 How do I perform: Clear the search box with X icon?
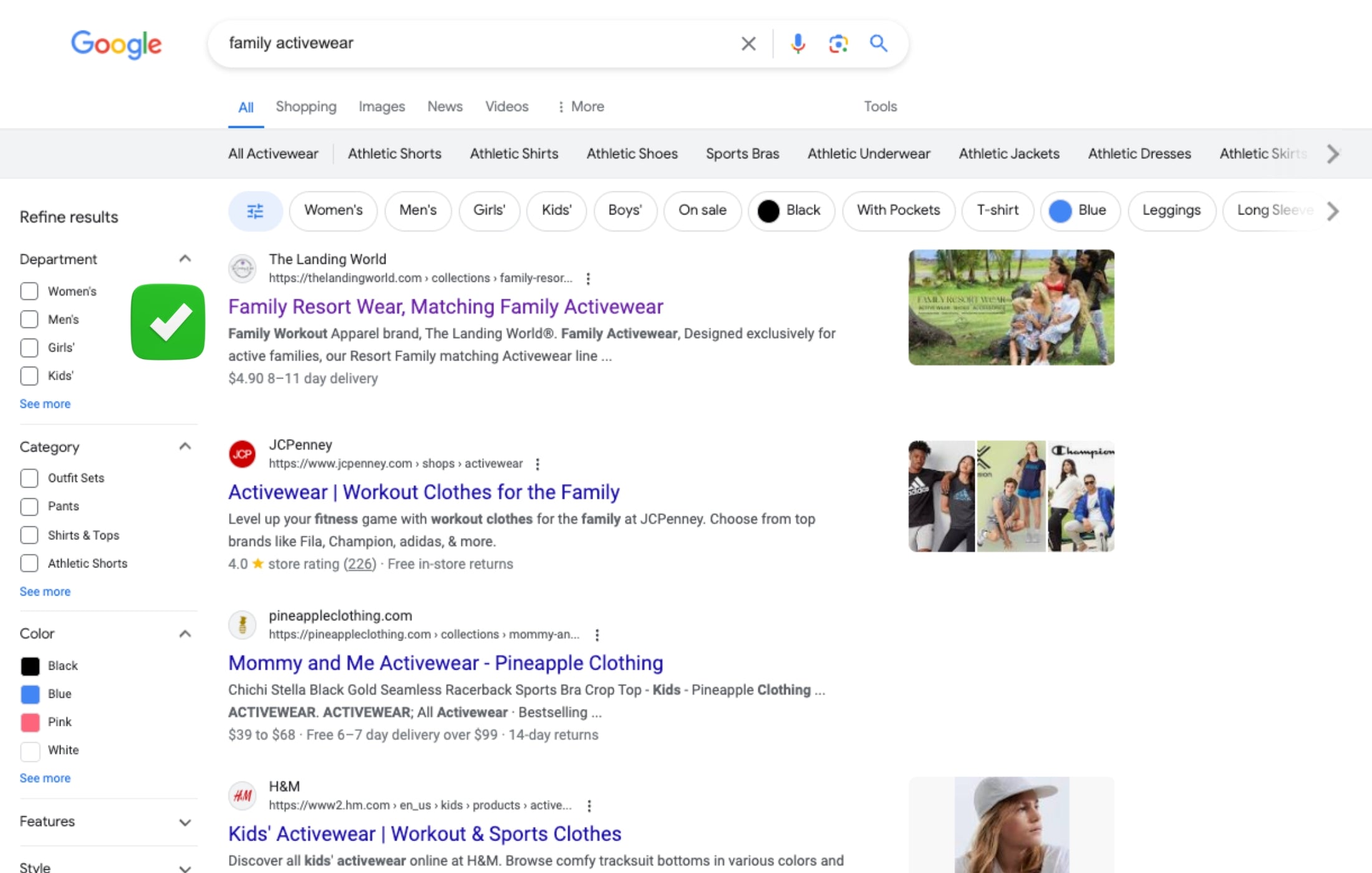(x=748, y=43)
